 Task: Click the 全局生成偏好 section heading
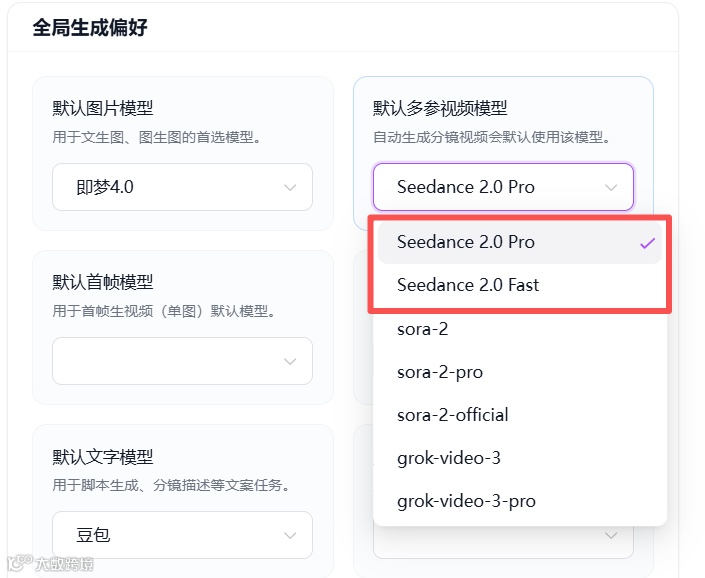(x=90, y=27)
